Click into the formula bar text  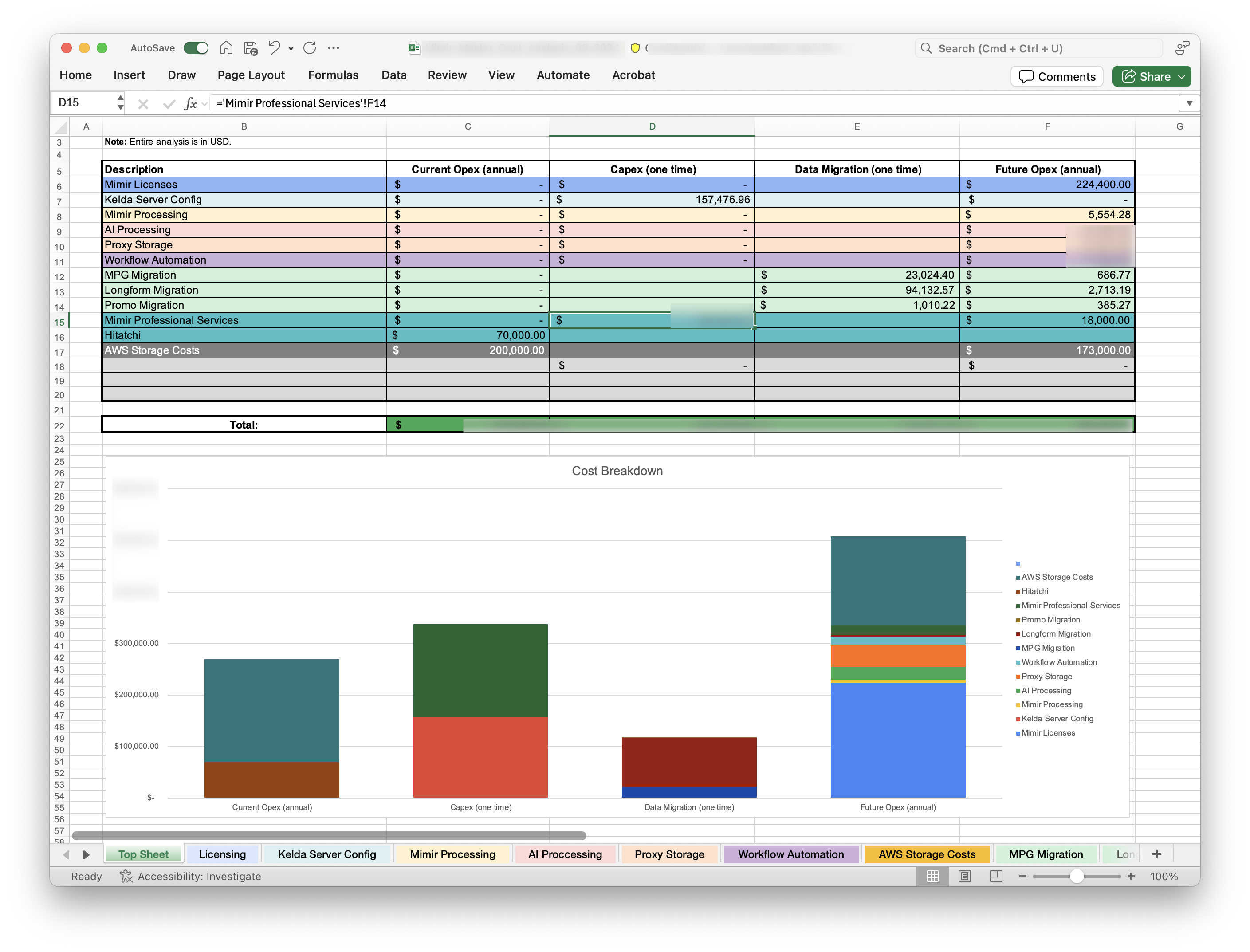pos(695,103)
